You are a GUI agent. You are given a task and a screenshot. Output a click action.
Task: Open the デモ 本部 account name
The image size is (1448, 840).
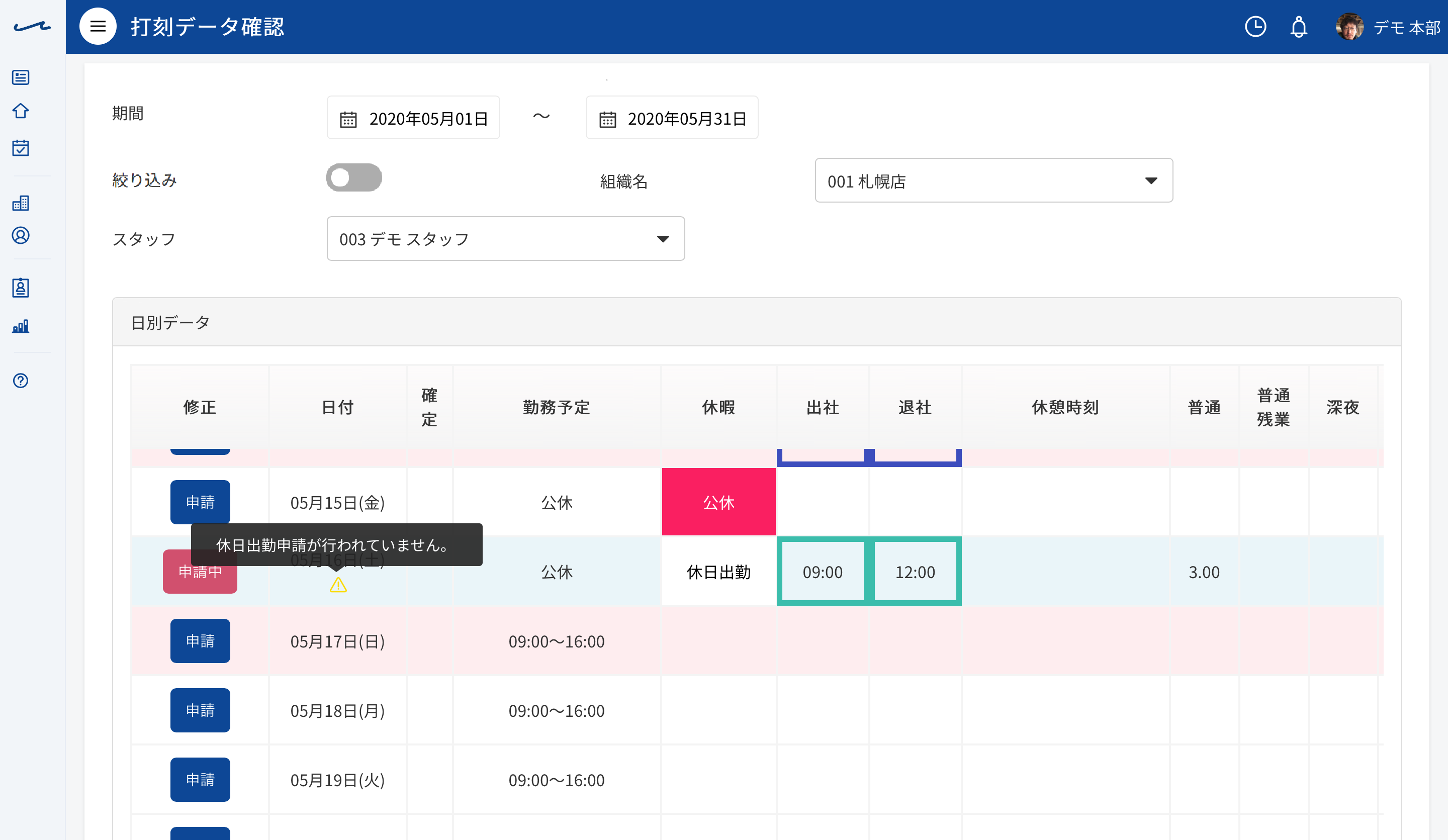pos(1407,28)
